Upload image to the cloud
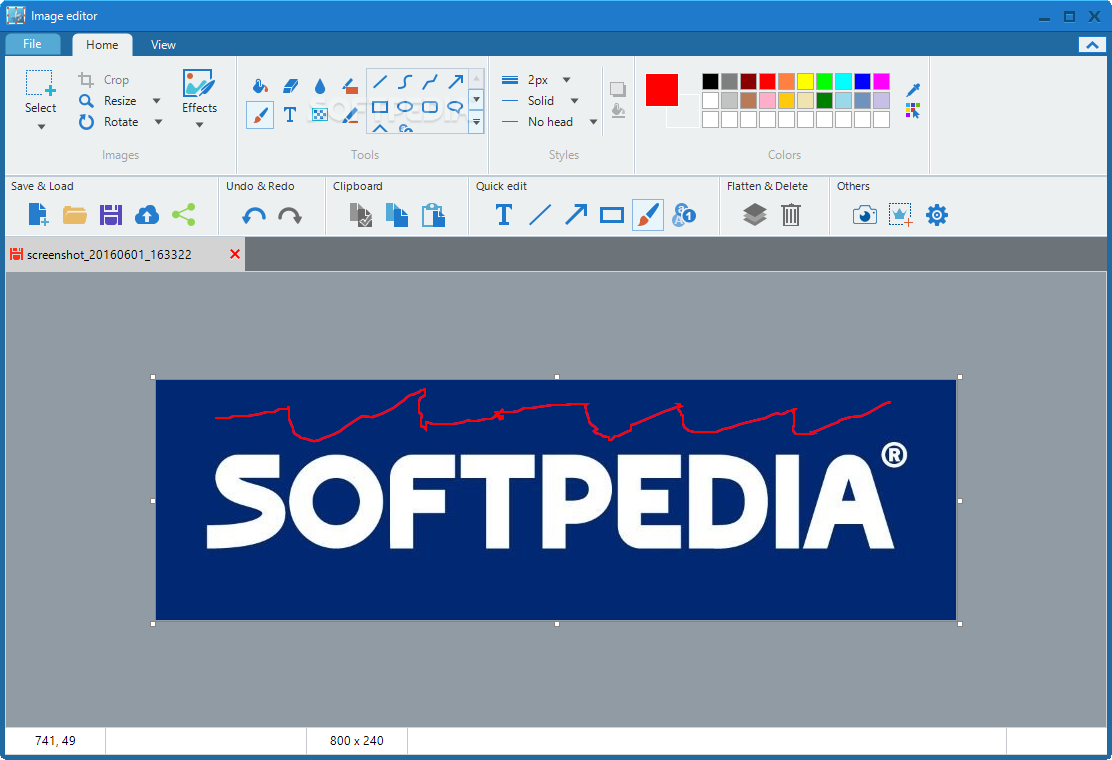Viewport: 1112px width, 760px height. (147, 215)
